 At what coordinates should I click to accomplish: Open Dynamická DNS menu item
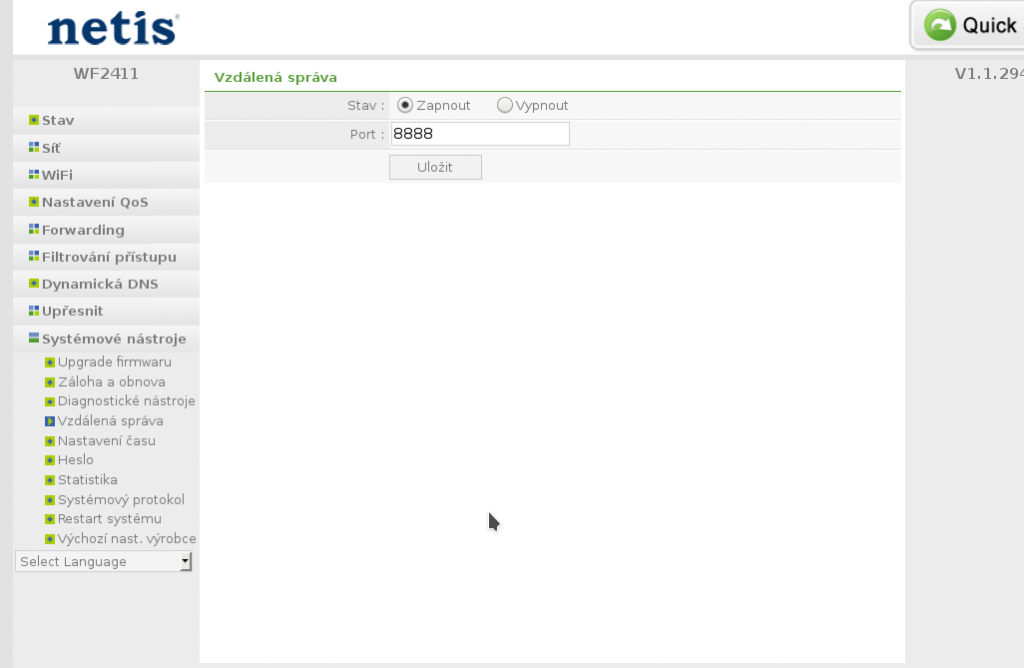tap(99, 284)
